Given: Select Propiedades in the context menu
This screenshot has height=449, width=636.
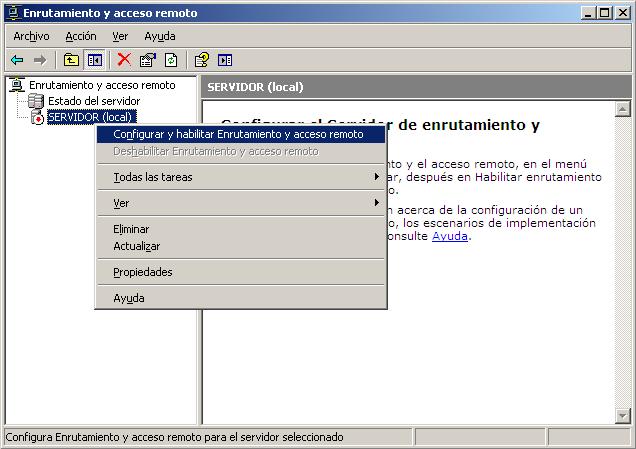Looking at the screenshot, I should click(x=142, y=272).
